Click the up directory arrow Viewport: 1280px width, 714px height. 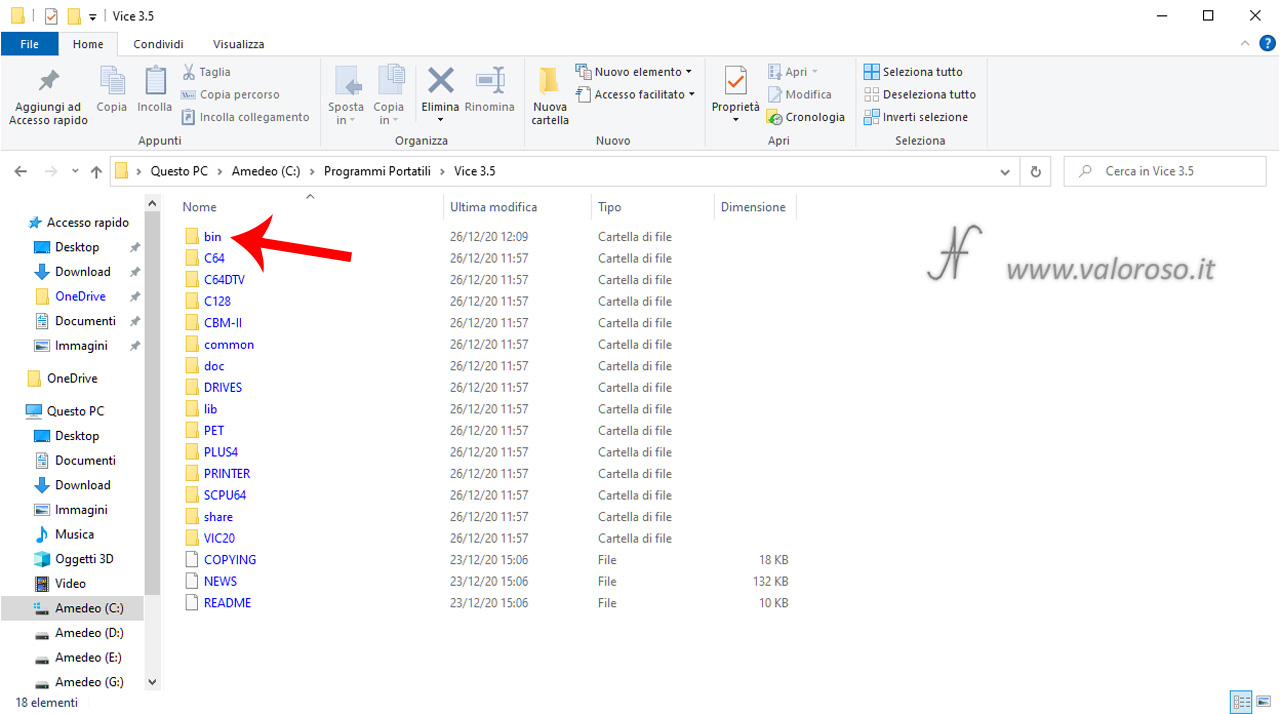pyautogui.click(x=96, y=172)
